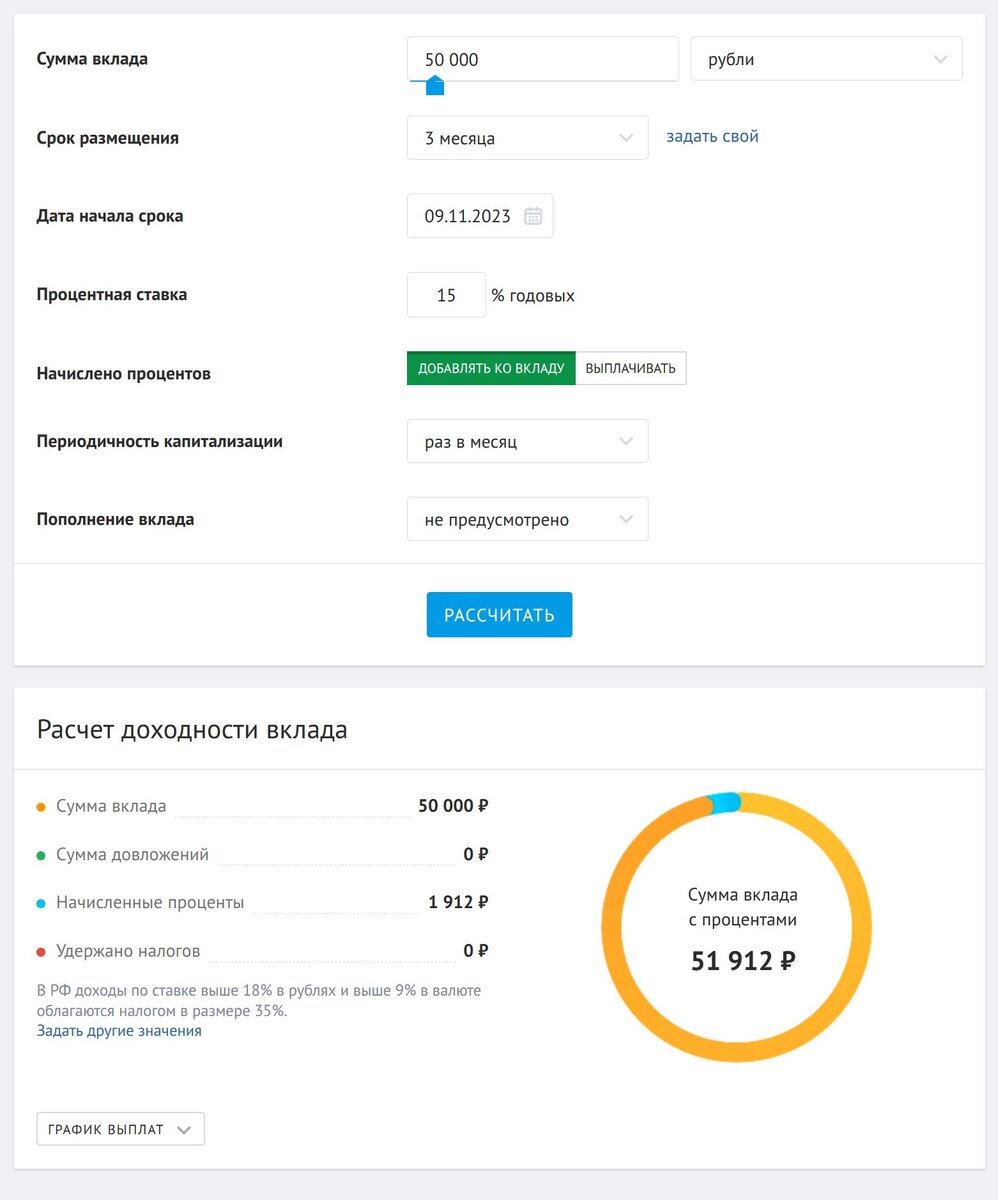Viewport: 998px width, 1200px height.
Task: Expand the ГРАФИК ВЫПЛАТ section
Action: point(120,1129)
